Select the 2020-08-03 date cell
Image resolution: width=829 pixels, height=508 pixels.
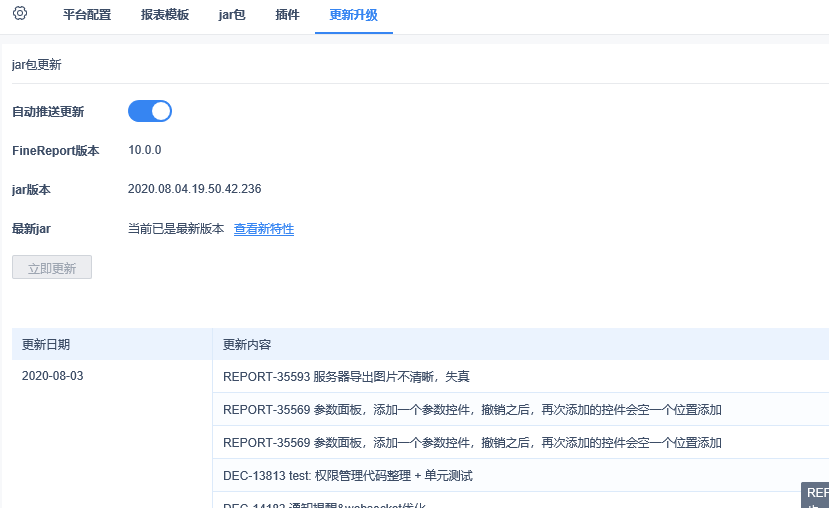click(x=53, y=376)
